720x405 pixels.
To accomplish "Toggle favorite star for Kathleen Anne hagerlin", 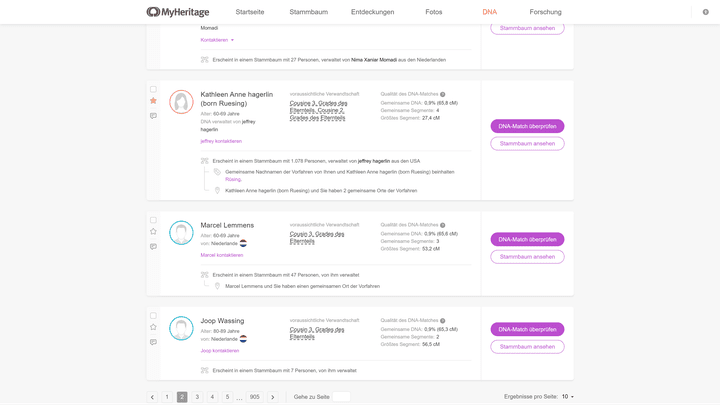I will coord(153,101).
